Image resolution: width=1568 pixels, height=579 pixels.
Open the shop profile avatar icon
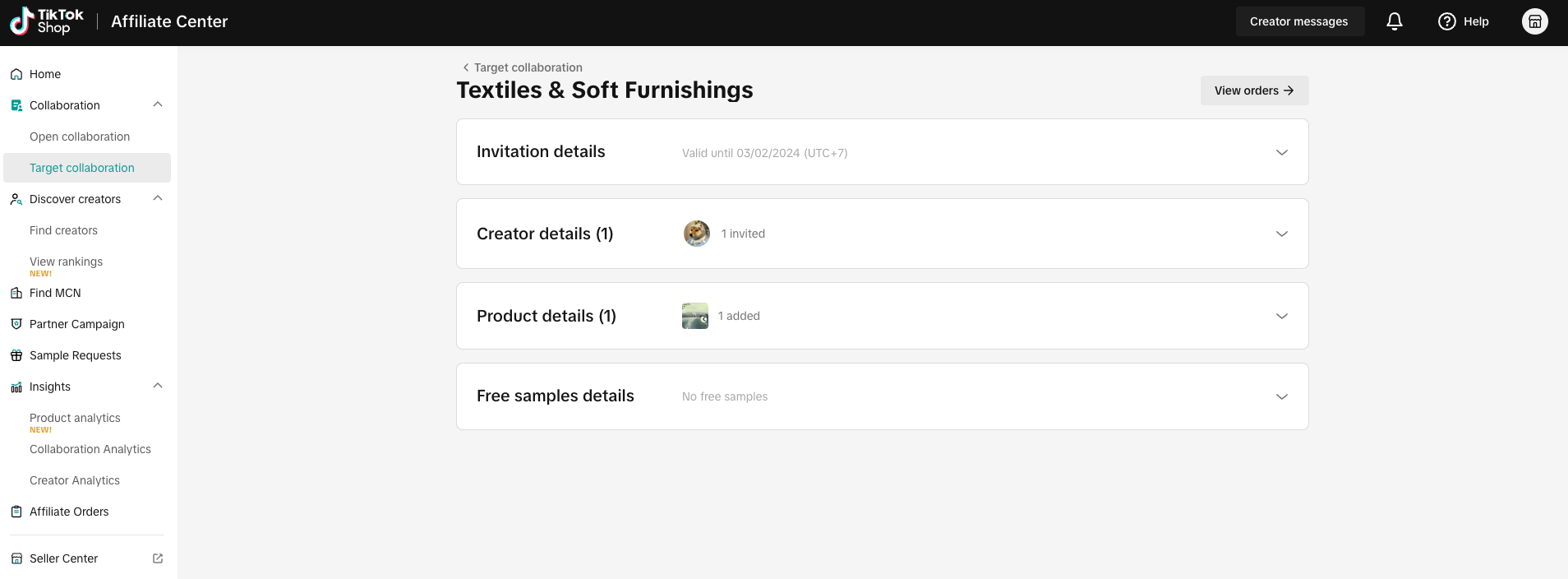click(x=1535, y=21)
